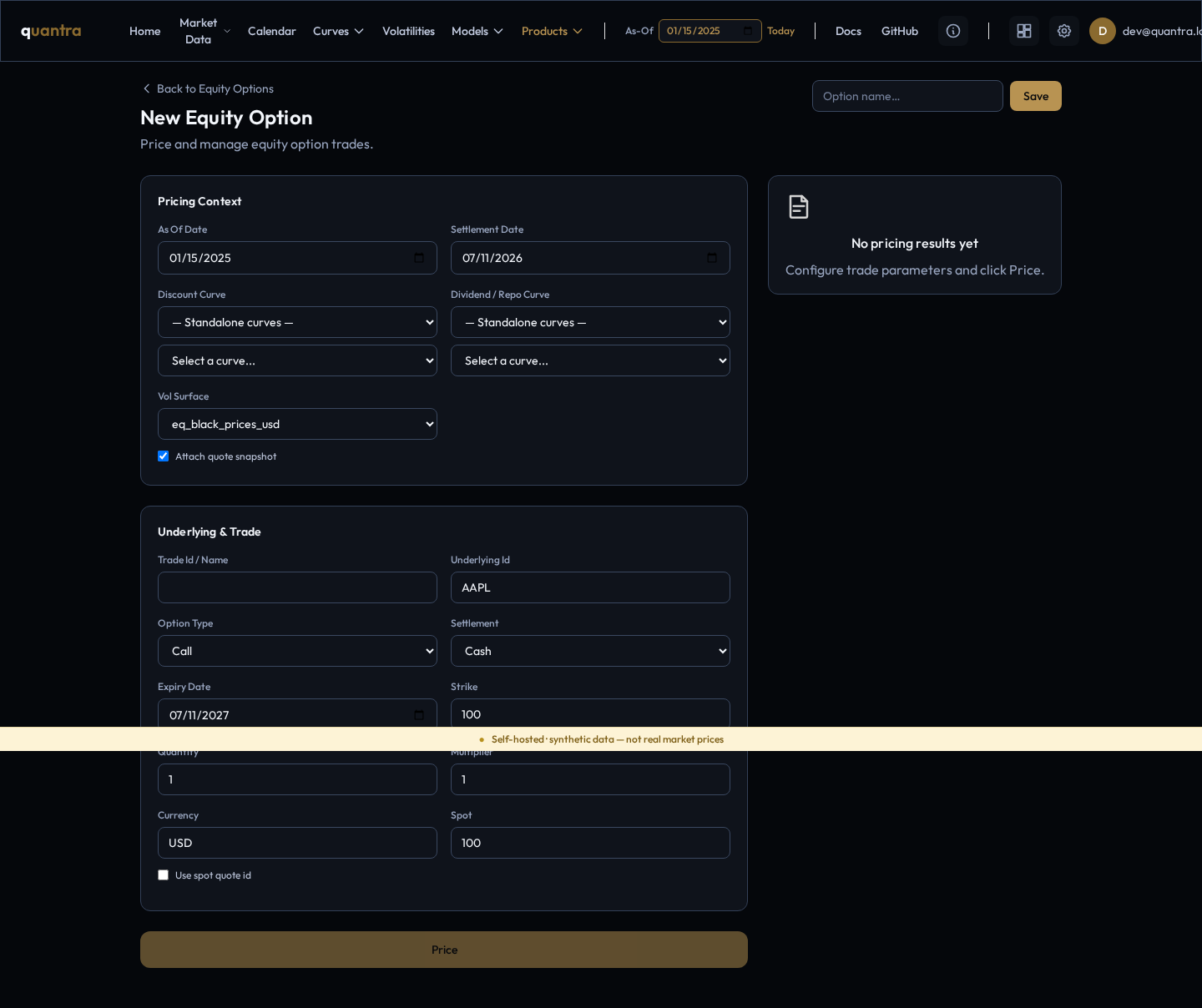Viewport: 1202px width, 1008px height.
Task: Open the Settlement Cash dropdown
Action: pos(590,651)
